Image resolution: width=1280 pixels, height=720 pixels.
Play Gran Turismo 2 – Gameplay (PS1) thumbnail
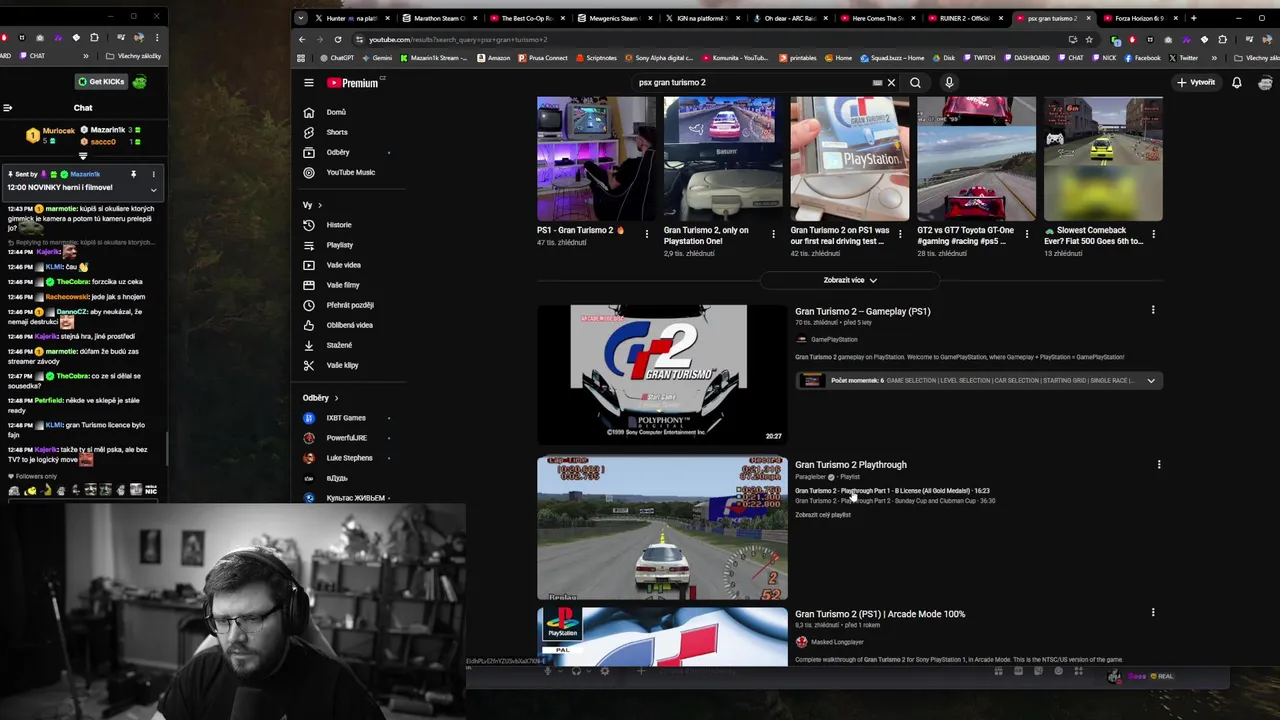(x=662, y=375)
